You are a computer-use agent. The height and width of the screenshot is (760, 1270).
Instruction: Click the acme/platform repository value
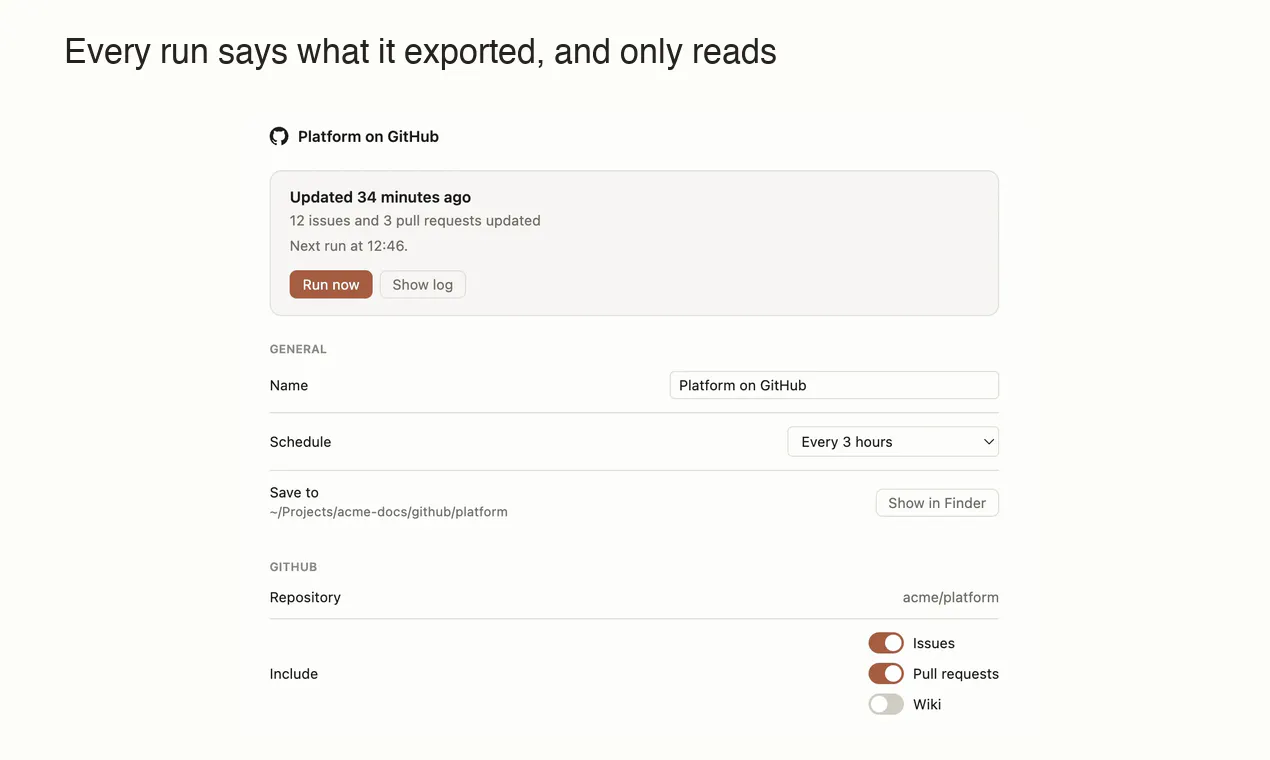(x=950, y=597)
